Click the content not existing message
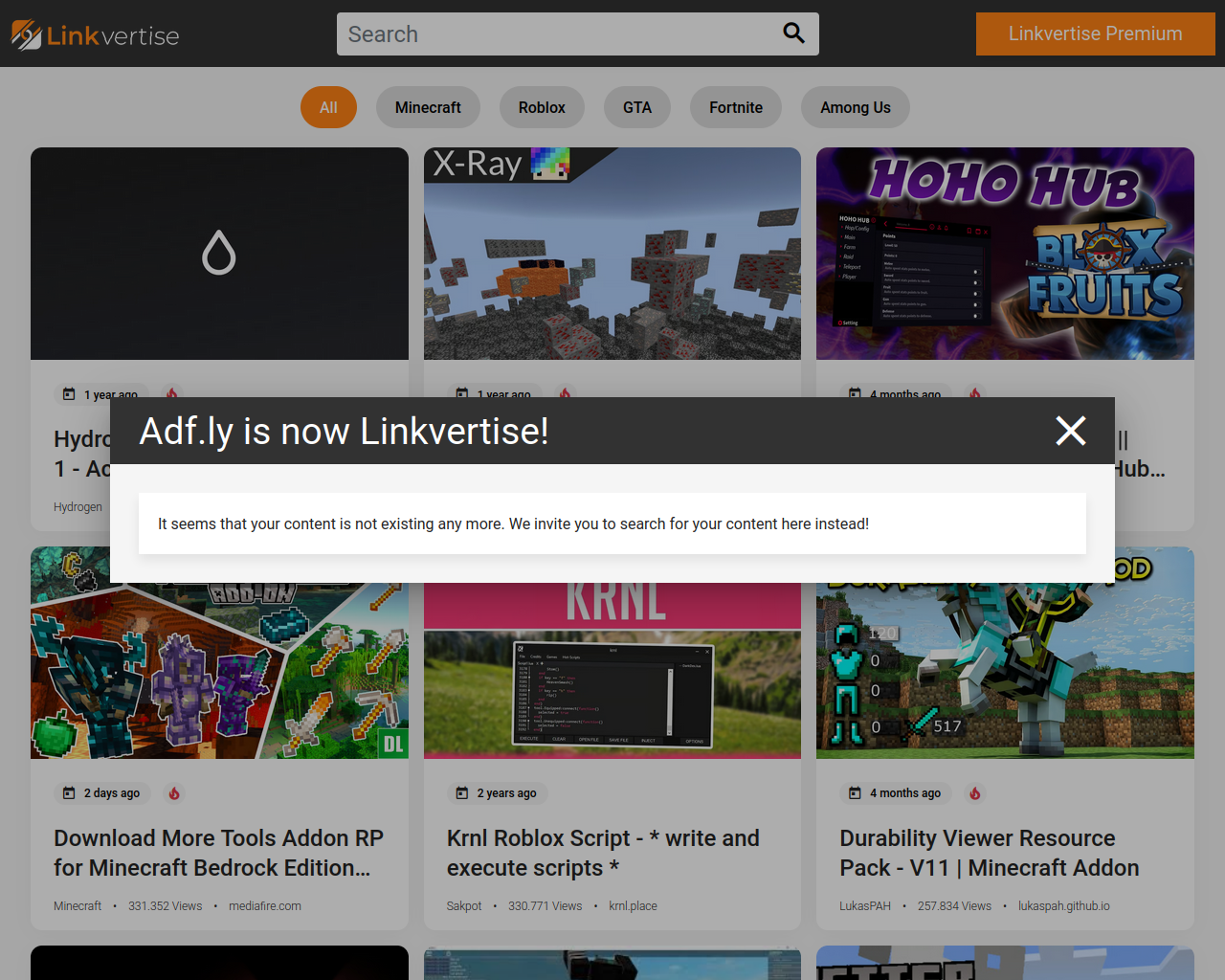Screen dimensions: 1225x980 pyautogui.click(x=612, y=523)
